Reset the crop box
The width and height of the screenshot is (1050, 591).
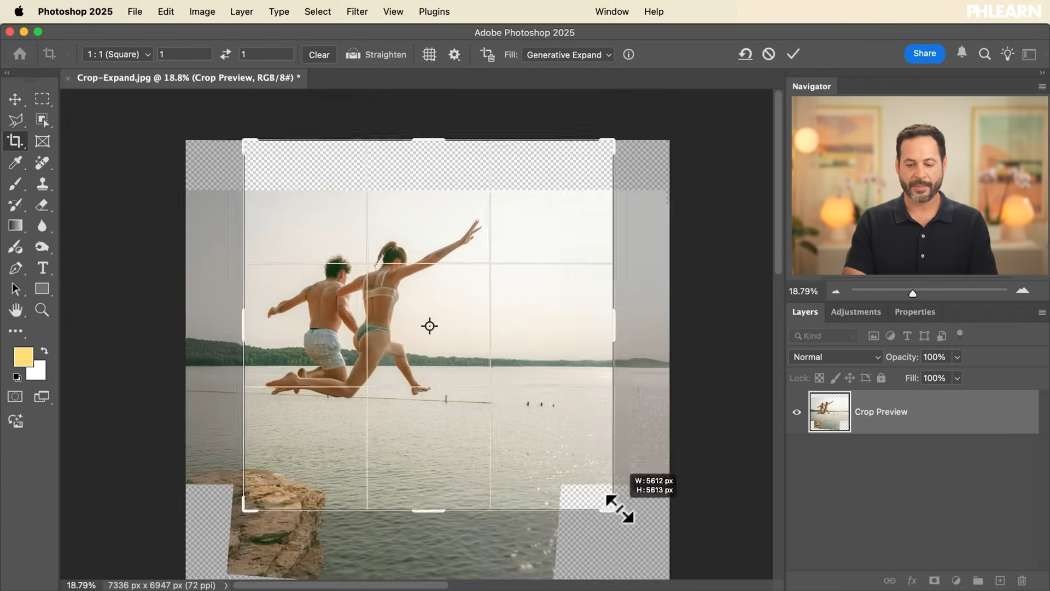(745, 54)
